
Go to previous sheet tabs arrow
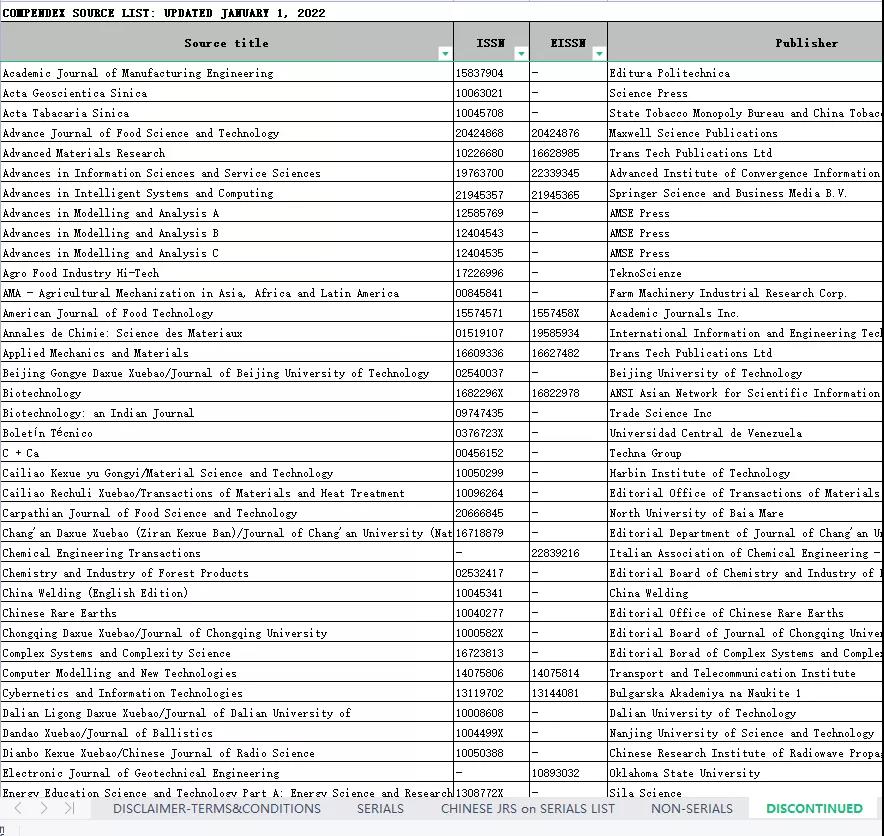click(18, 808)
